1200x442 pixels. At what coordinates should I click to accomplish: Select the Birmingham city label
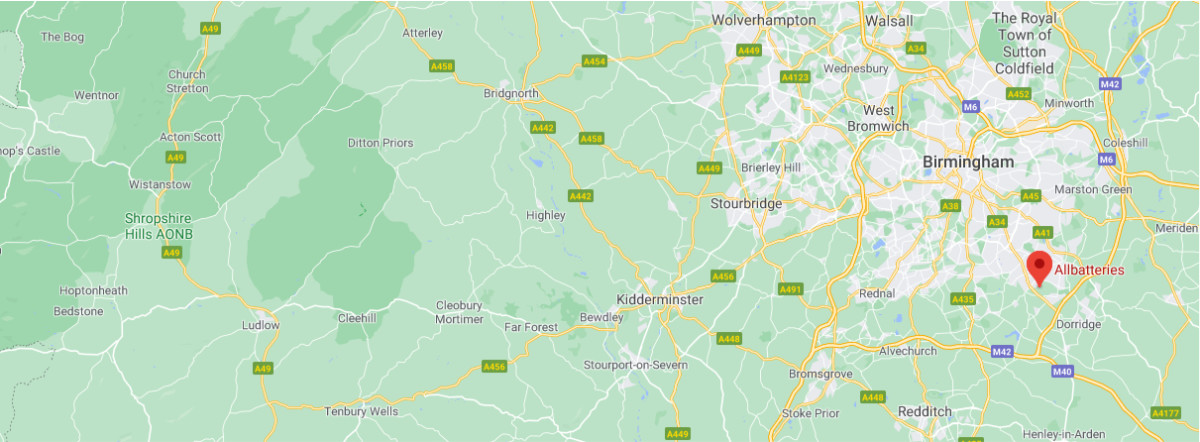coord(968,162)
